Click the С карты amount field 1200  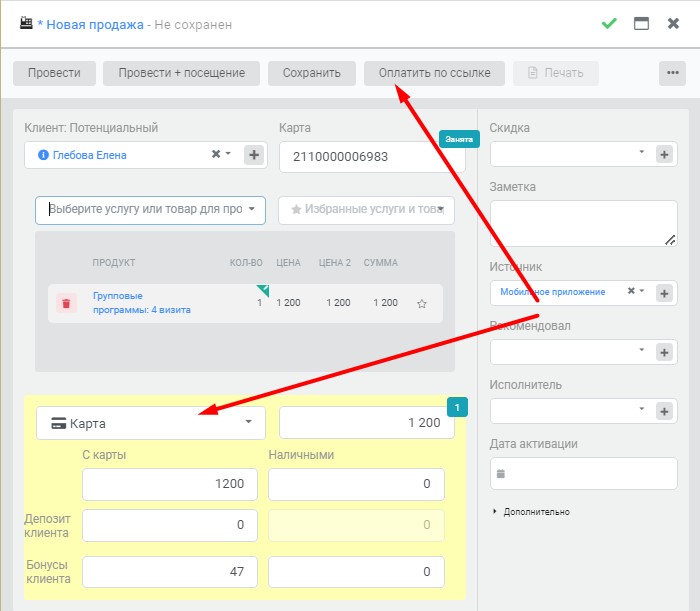tap(170, 484)
